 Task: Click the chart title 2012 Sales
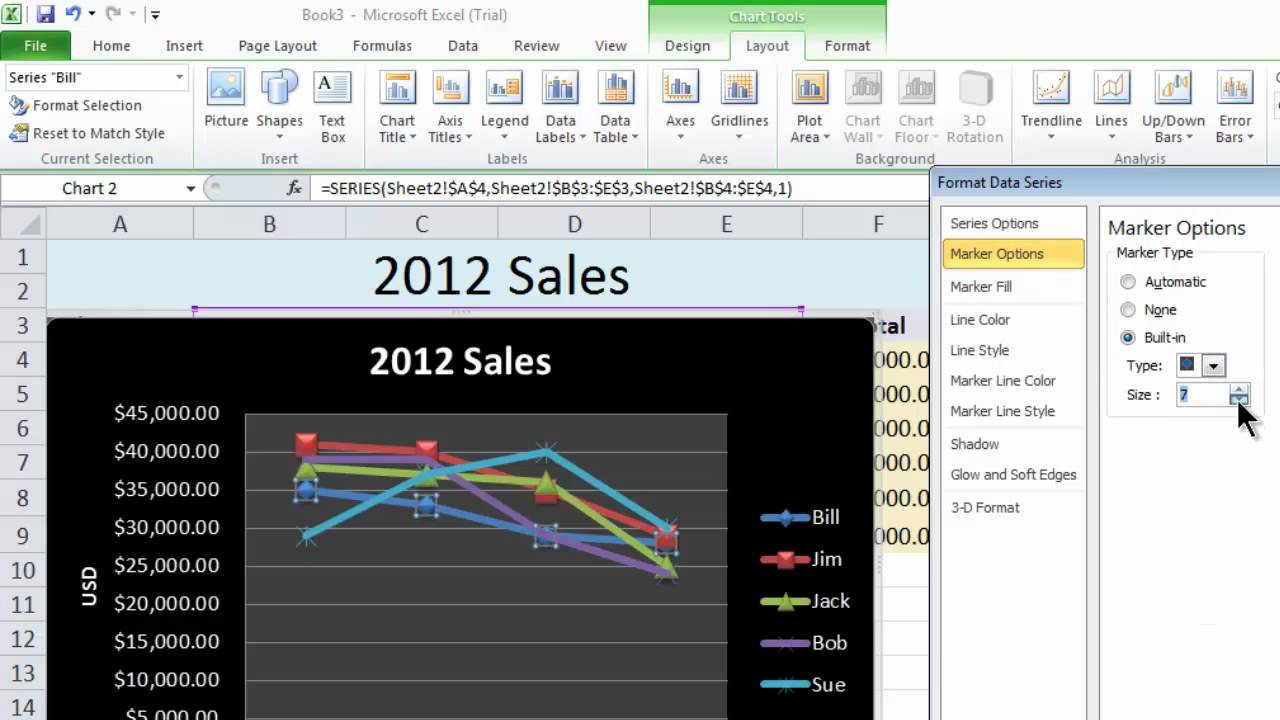[460, 361]
